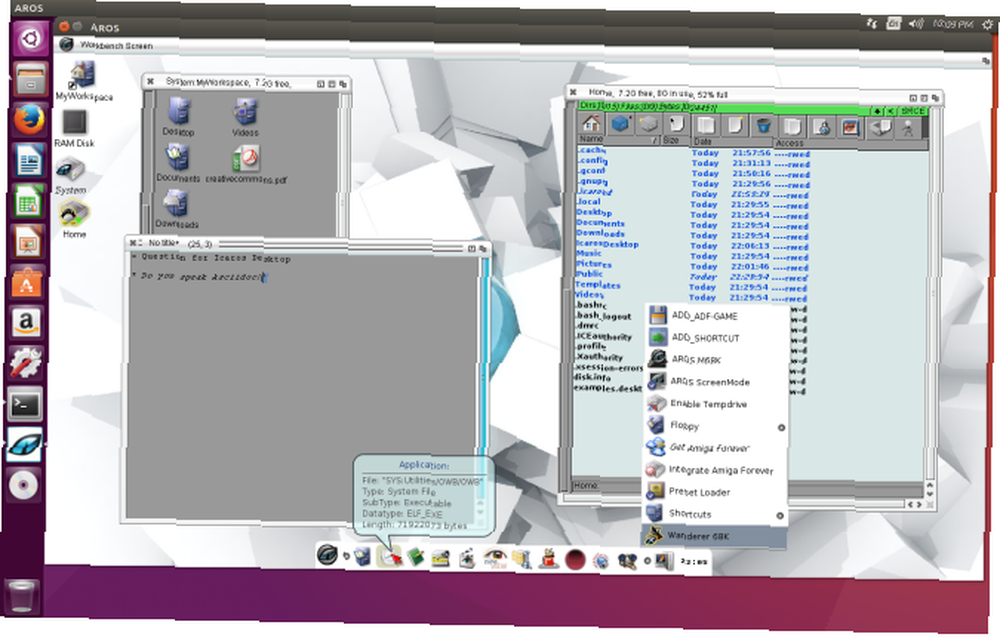
Task: Expand the Shortcuts submenu arrow
Action: 780,516
